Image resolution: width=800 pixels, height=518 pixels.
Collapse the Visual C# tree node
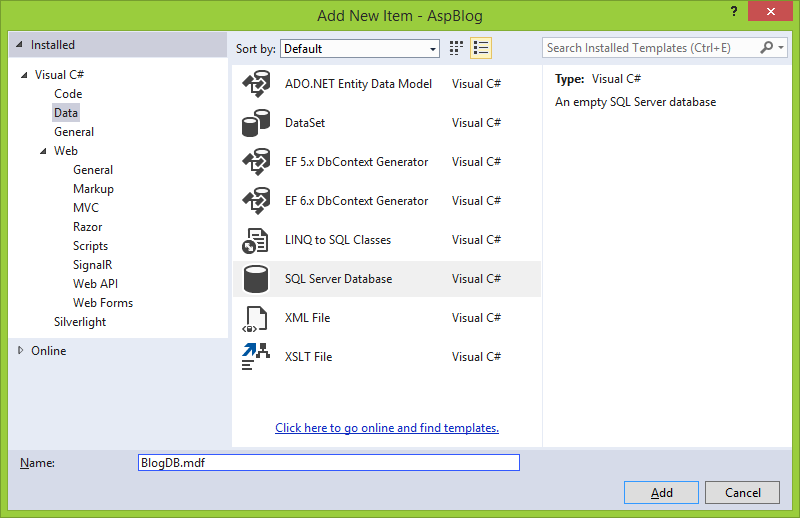(x=24, y=75)
